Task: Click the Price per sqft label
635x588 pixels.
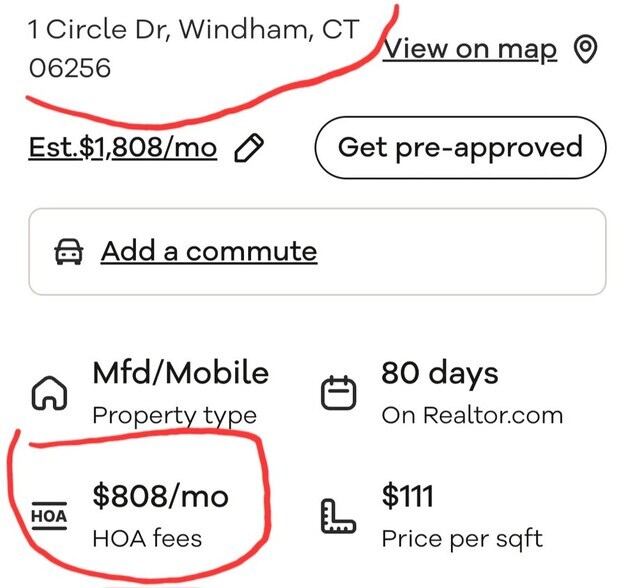Action: [x=462, y=538]
